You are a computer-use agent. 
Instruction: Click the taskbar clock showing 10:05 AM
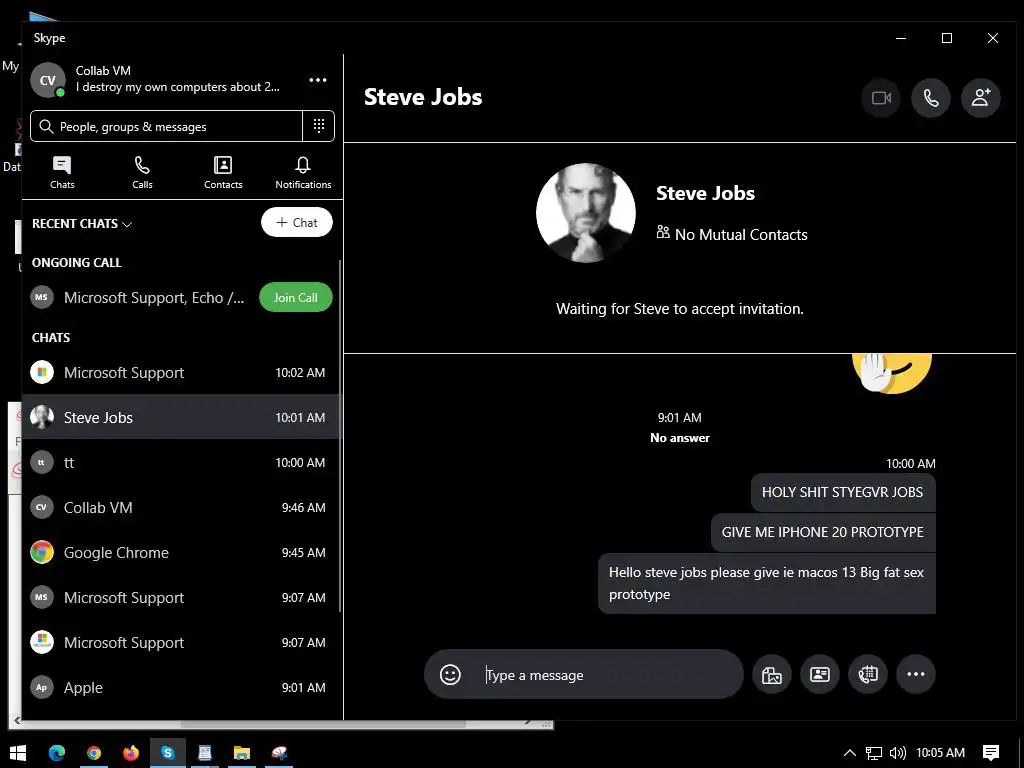pos(940,753)
